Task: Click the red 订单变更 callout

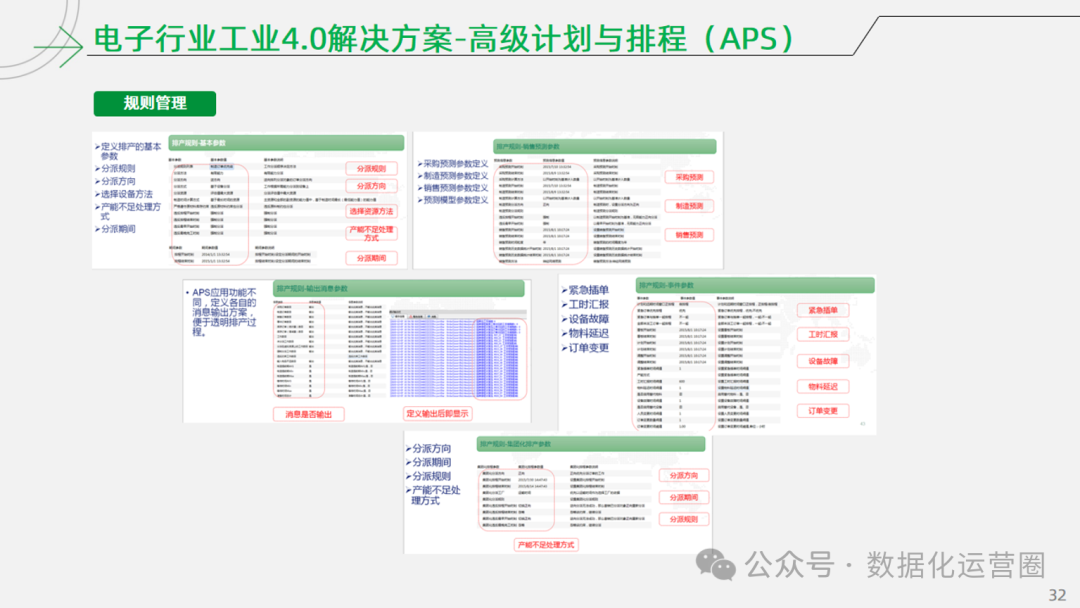Action: [x=823, y=411]
